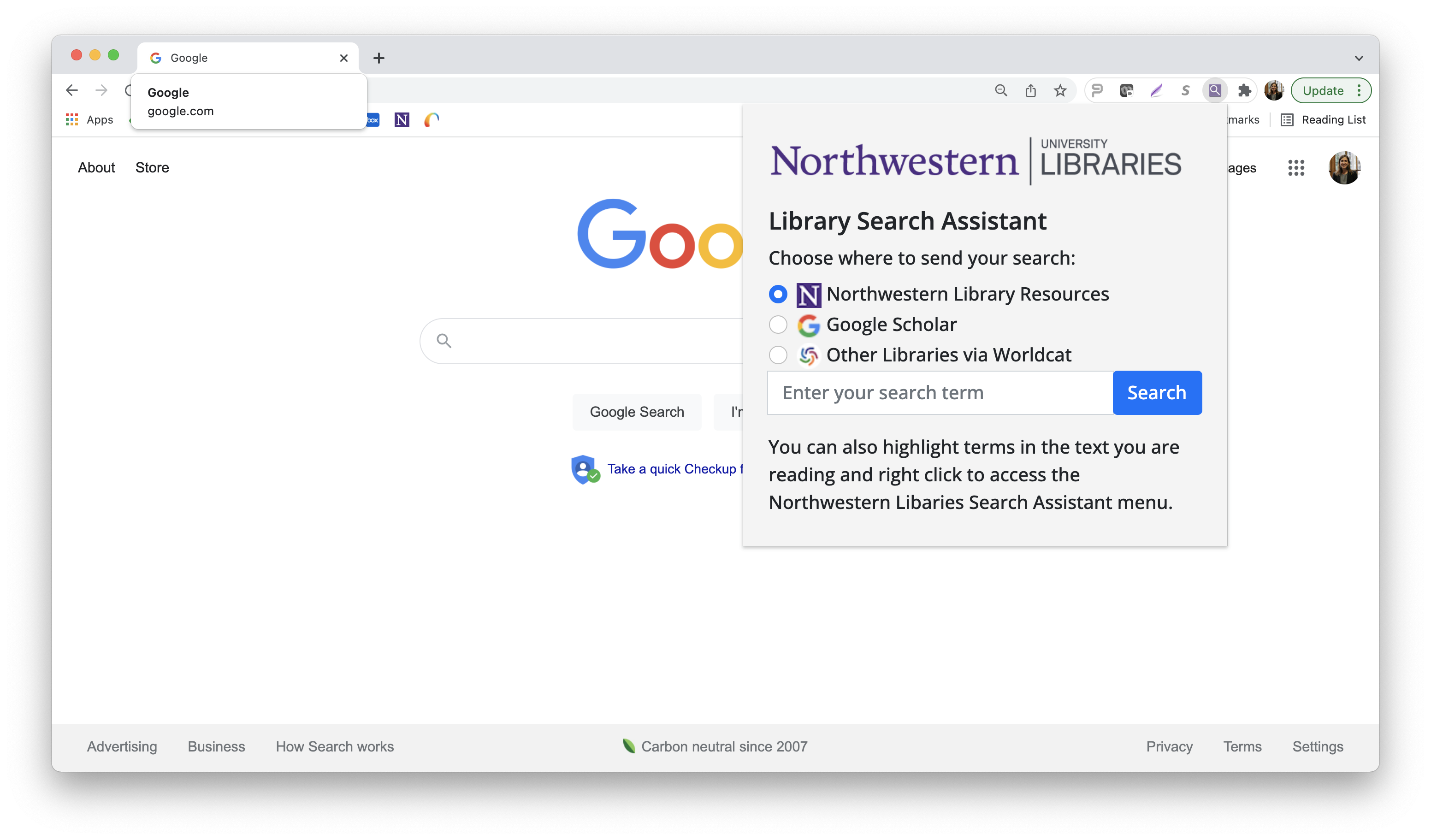1431x840 pixels.
Task: Open the About link
Action: click(96, 167)
